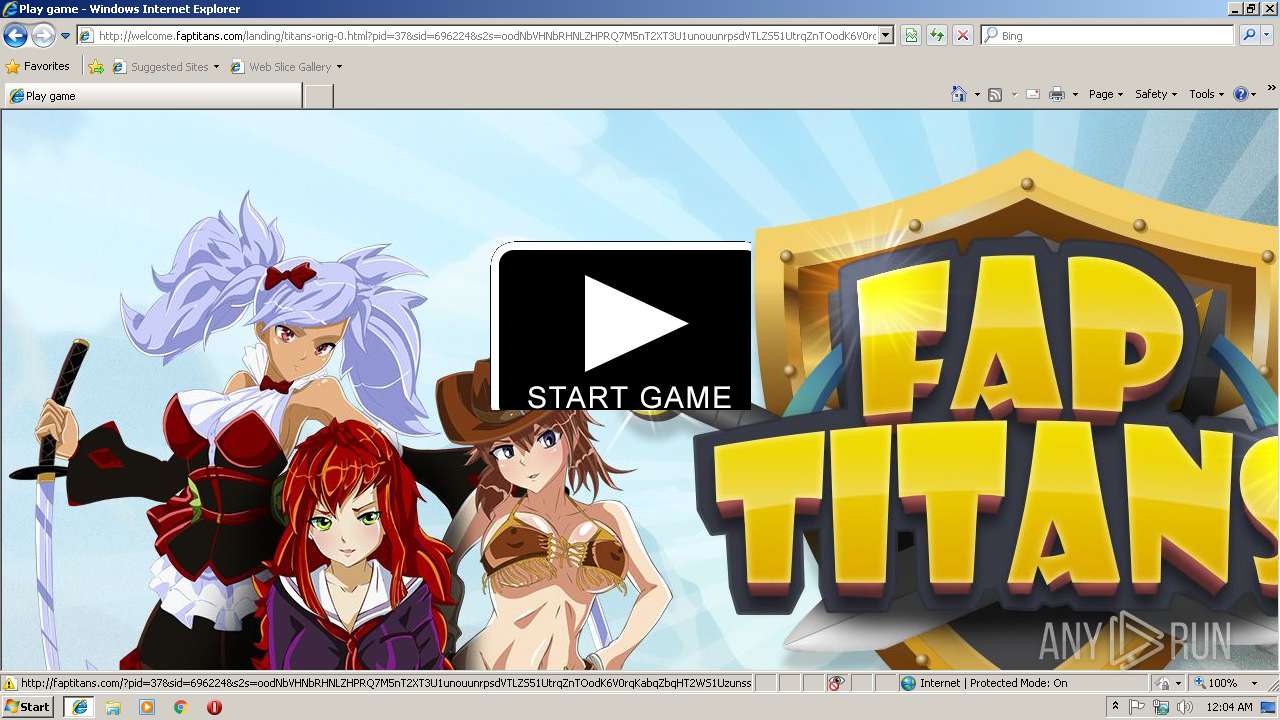Open the RSS feeds icon

coord(995,94)
